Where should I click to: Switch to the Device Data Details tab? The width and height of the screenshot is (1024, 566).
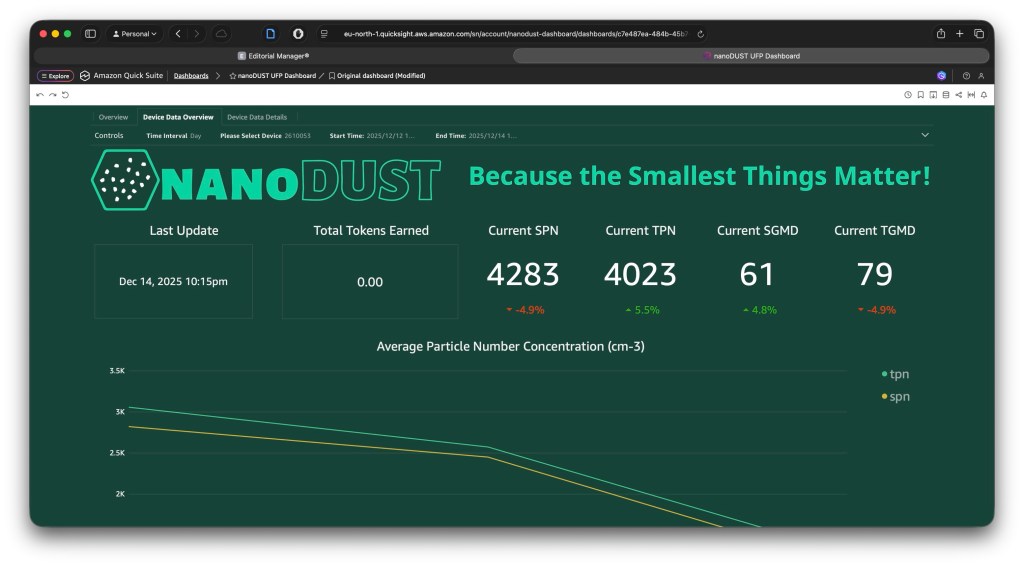257,117
